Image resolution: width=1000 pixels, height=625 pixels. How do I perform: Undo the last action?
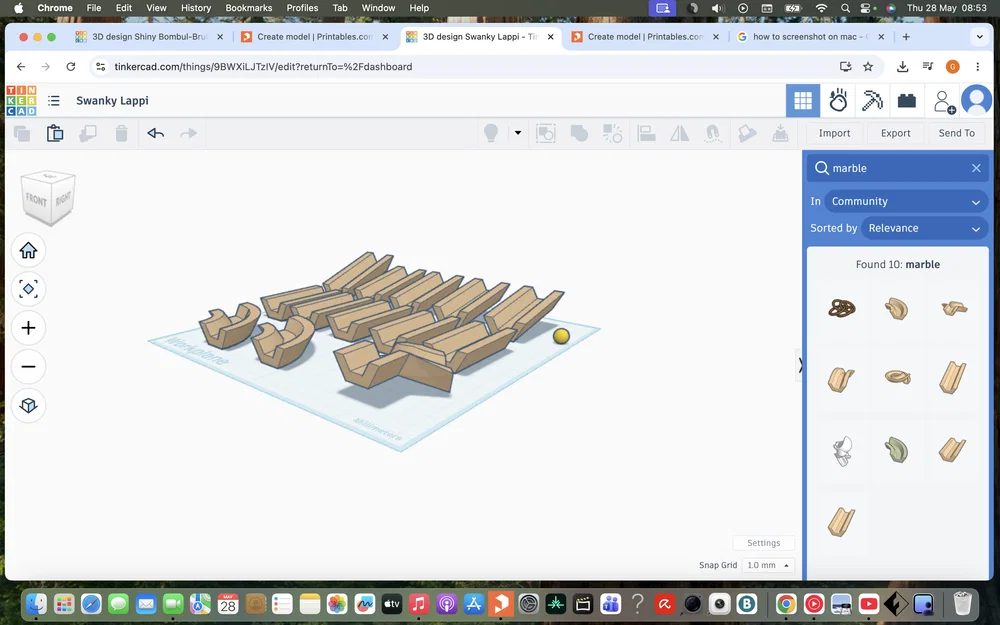(x=156, y=133)
